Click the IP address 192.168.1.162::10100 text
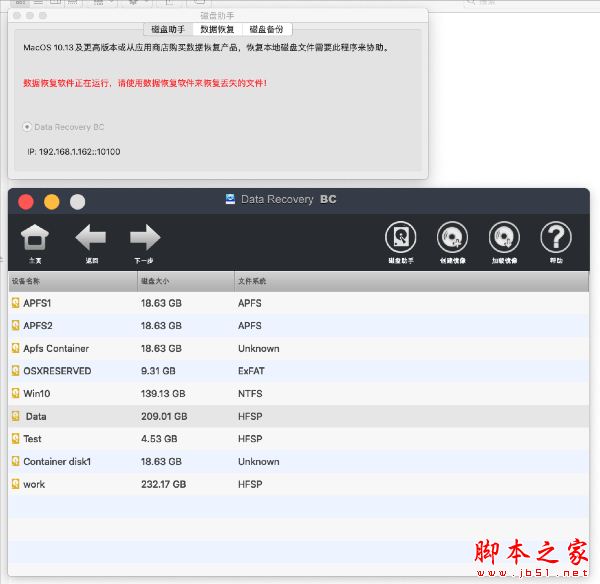 [74, 152]
